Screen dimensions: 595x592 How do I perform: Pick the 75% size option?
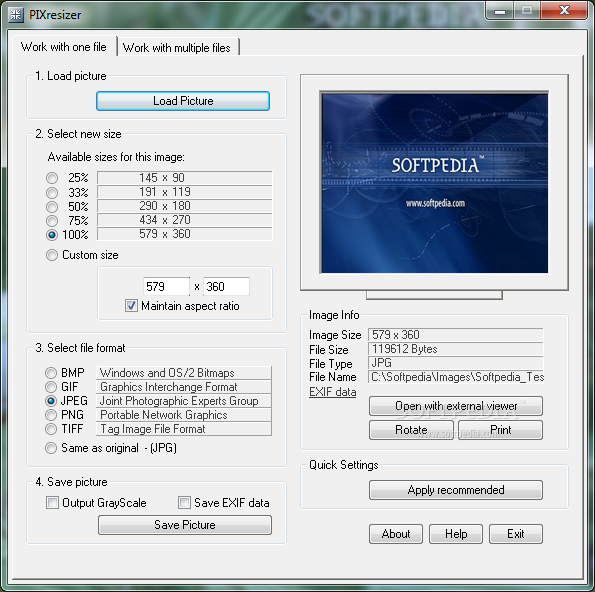[x=52, y=220]
